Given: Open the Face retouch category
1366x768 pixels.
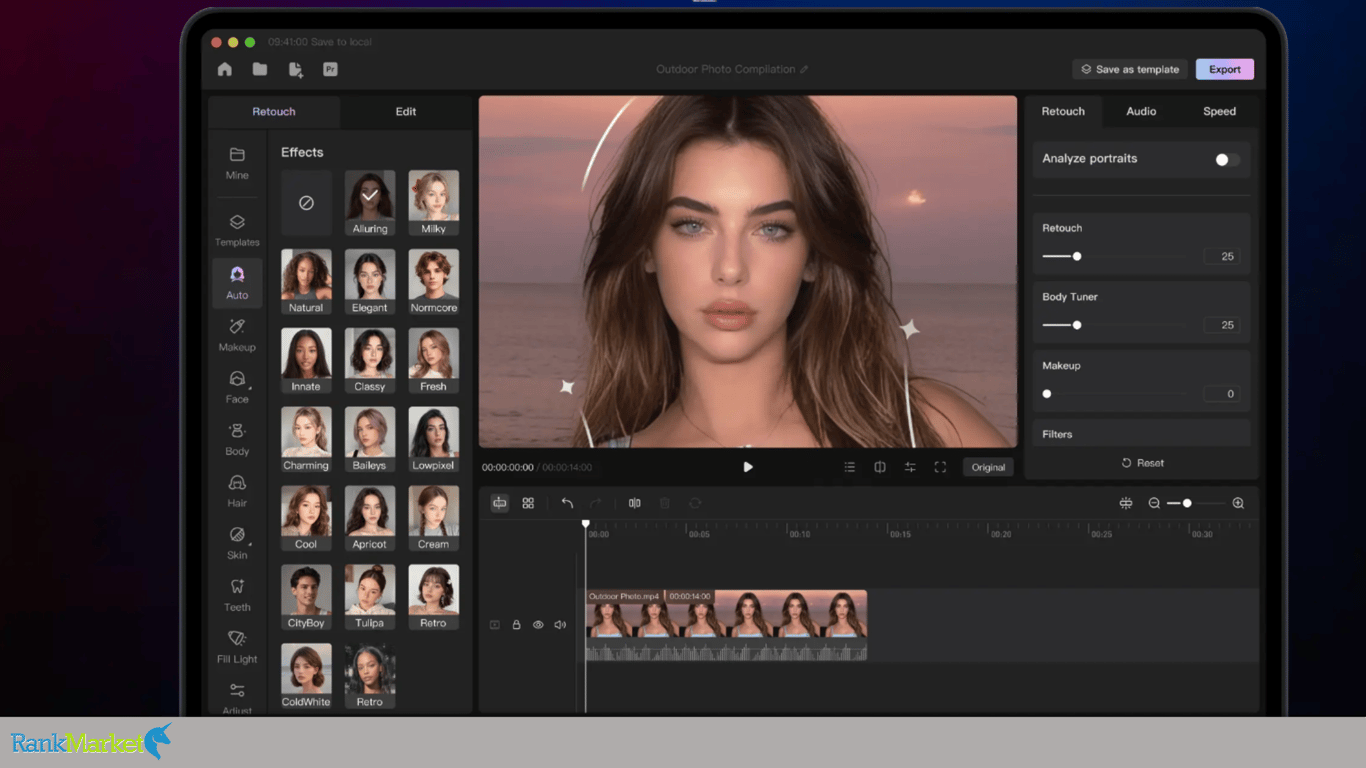Looking at the screenshot, I should [x=237, y=387].
